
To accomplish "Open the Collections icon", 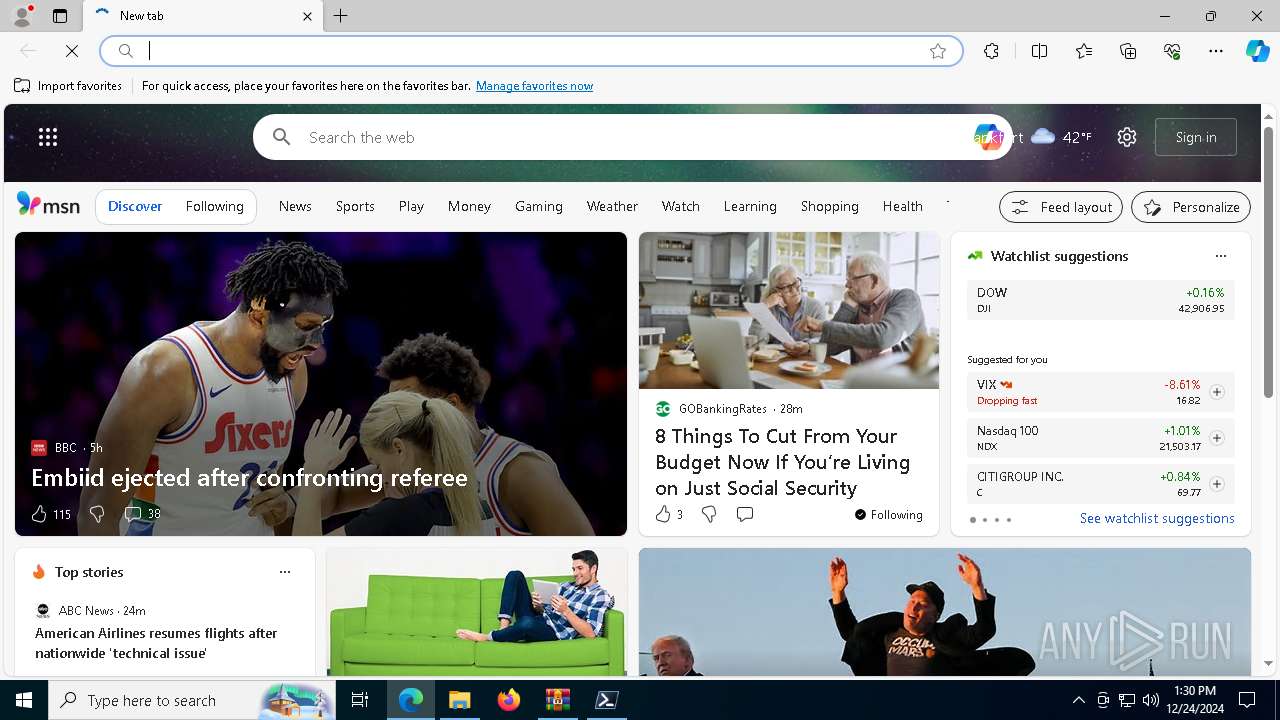I will pos(1128,51).
